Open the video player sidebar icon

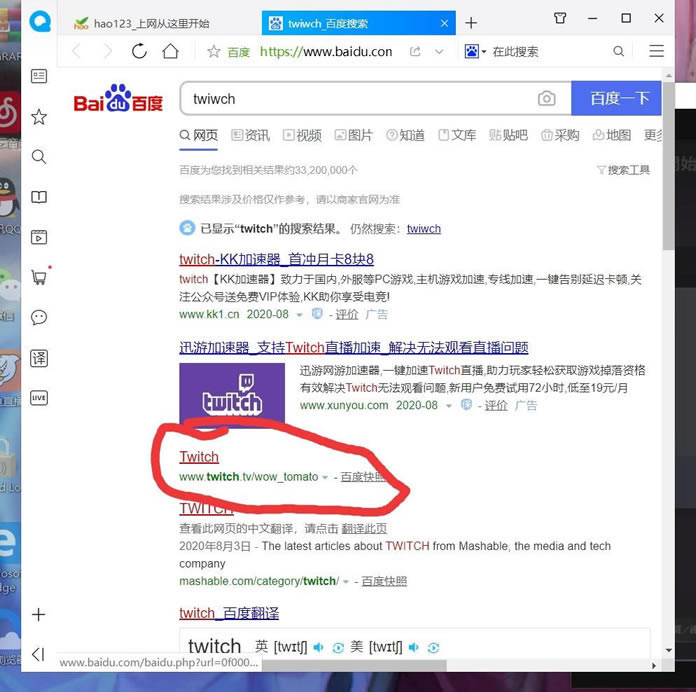tap(39, 237)
